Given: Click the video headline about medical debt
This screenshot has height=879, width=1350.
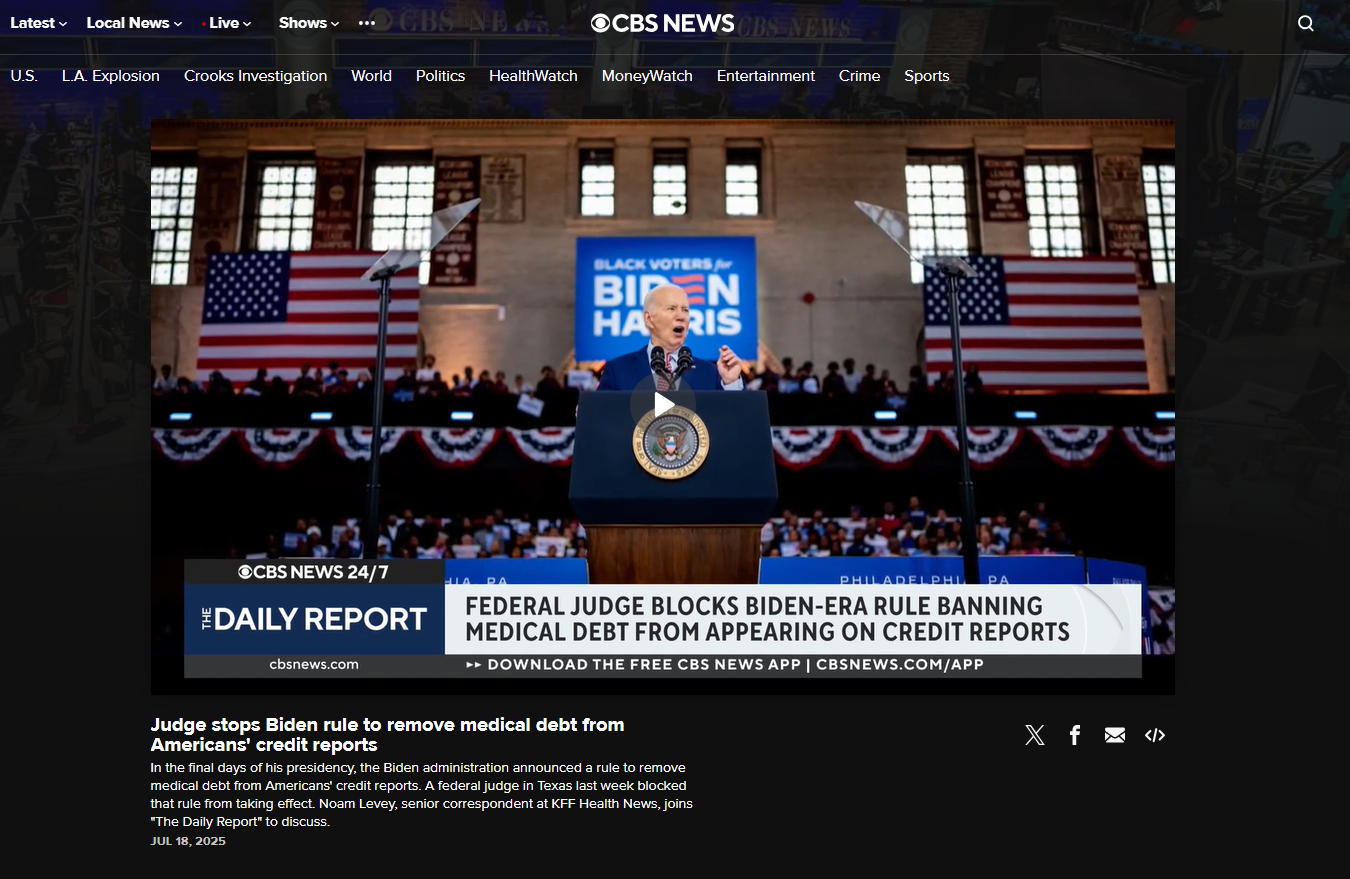Looking at the screenshot, I should (387, 735).
